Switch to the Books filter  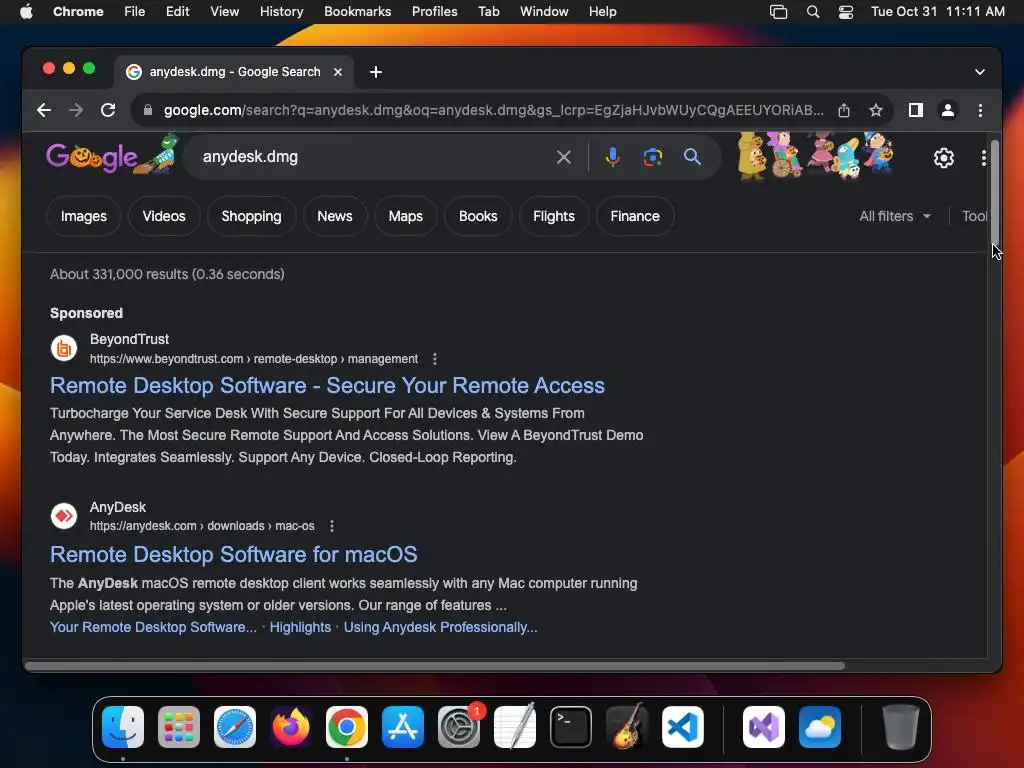(478, 216)
